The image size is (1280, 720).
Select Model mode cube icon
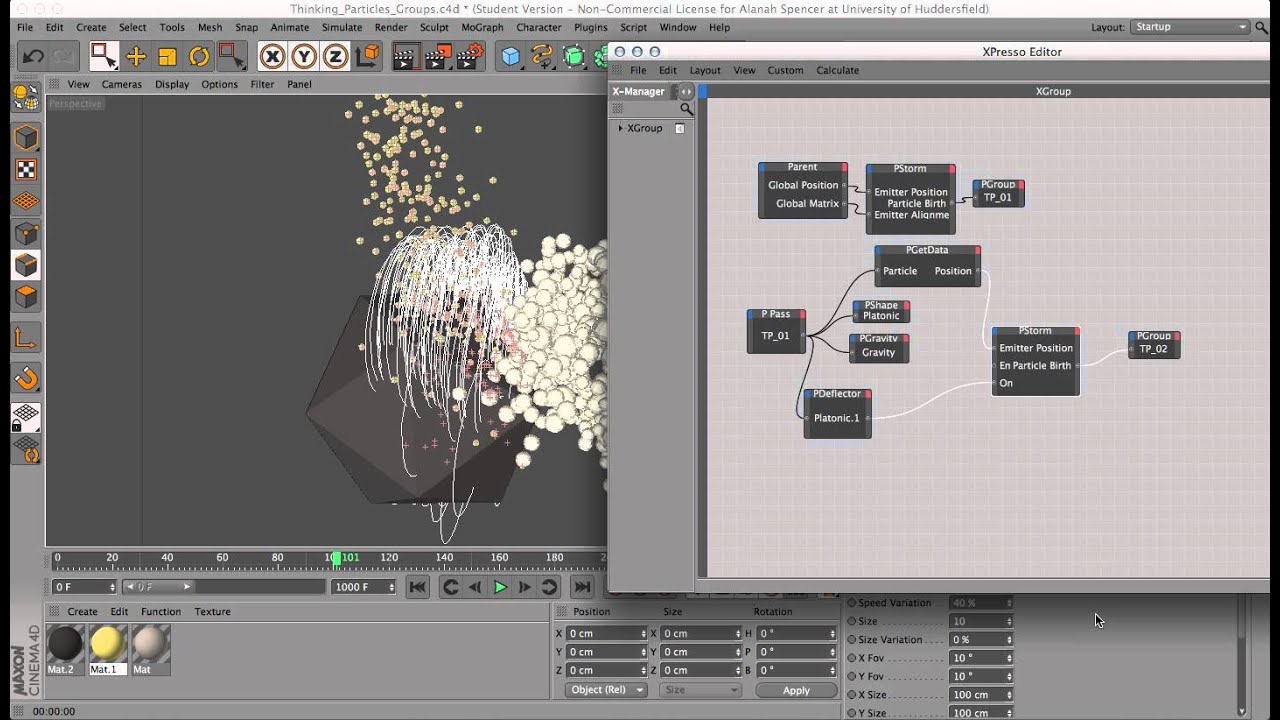point(26,137)
